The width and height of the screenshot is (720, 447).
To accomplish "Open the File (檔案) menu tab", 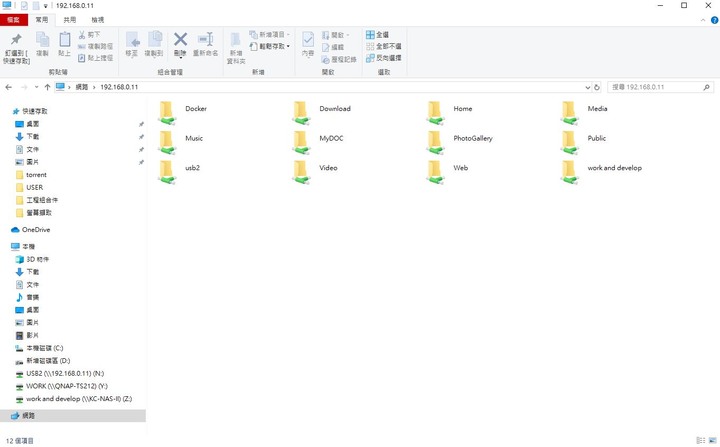I will tap(14, 20).
